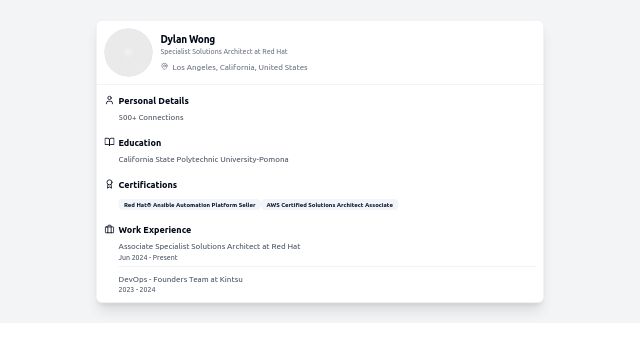Click the location pin icon near Los Angeles

pos(164,67)
